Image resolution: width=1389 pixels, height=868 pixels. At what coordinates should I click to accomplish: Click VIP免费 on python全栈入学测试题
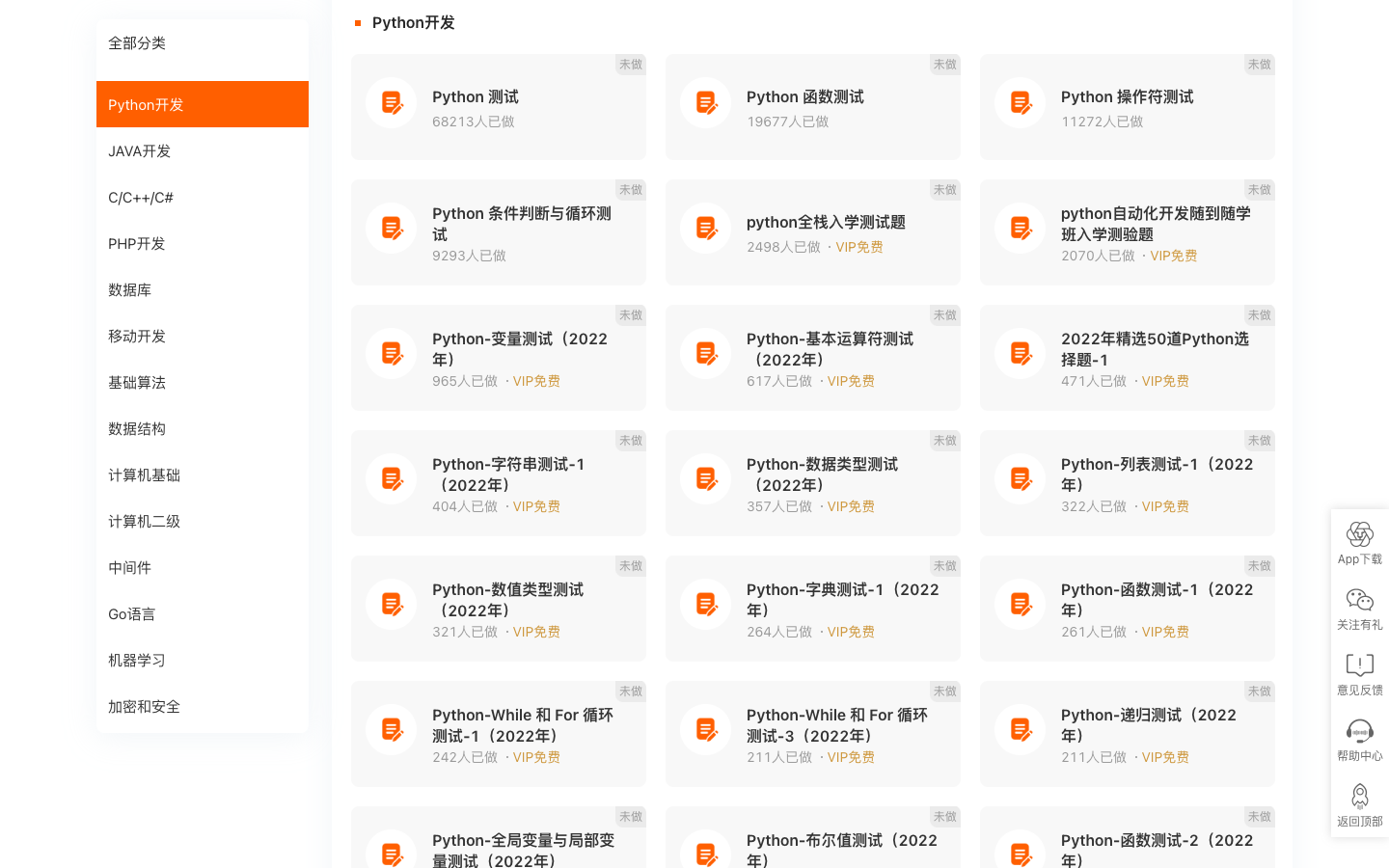858,247
